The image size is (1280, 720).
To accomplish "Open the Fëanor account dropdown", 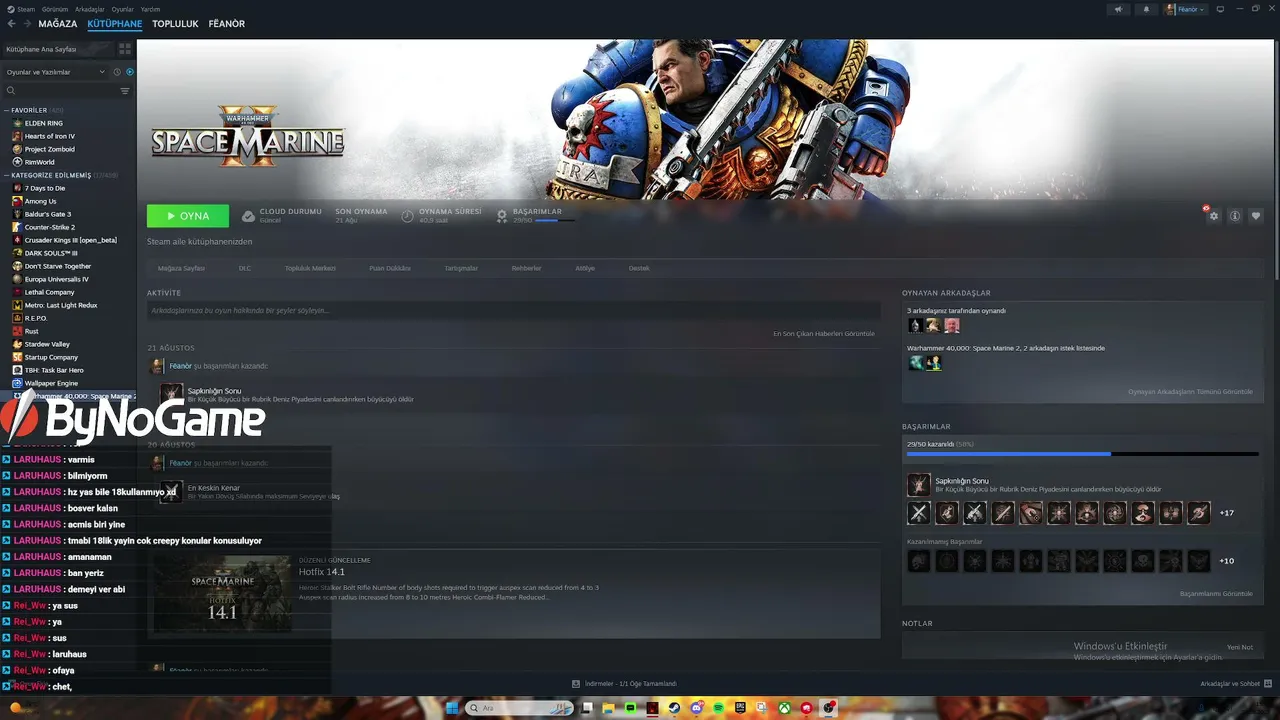I will tap(1185, 9).
